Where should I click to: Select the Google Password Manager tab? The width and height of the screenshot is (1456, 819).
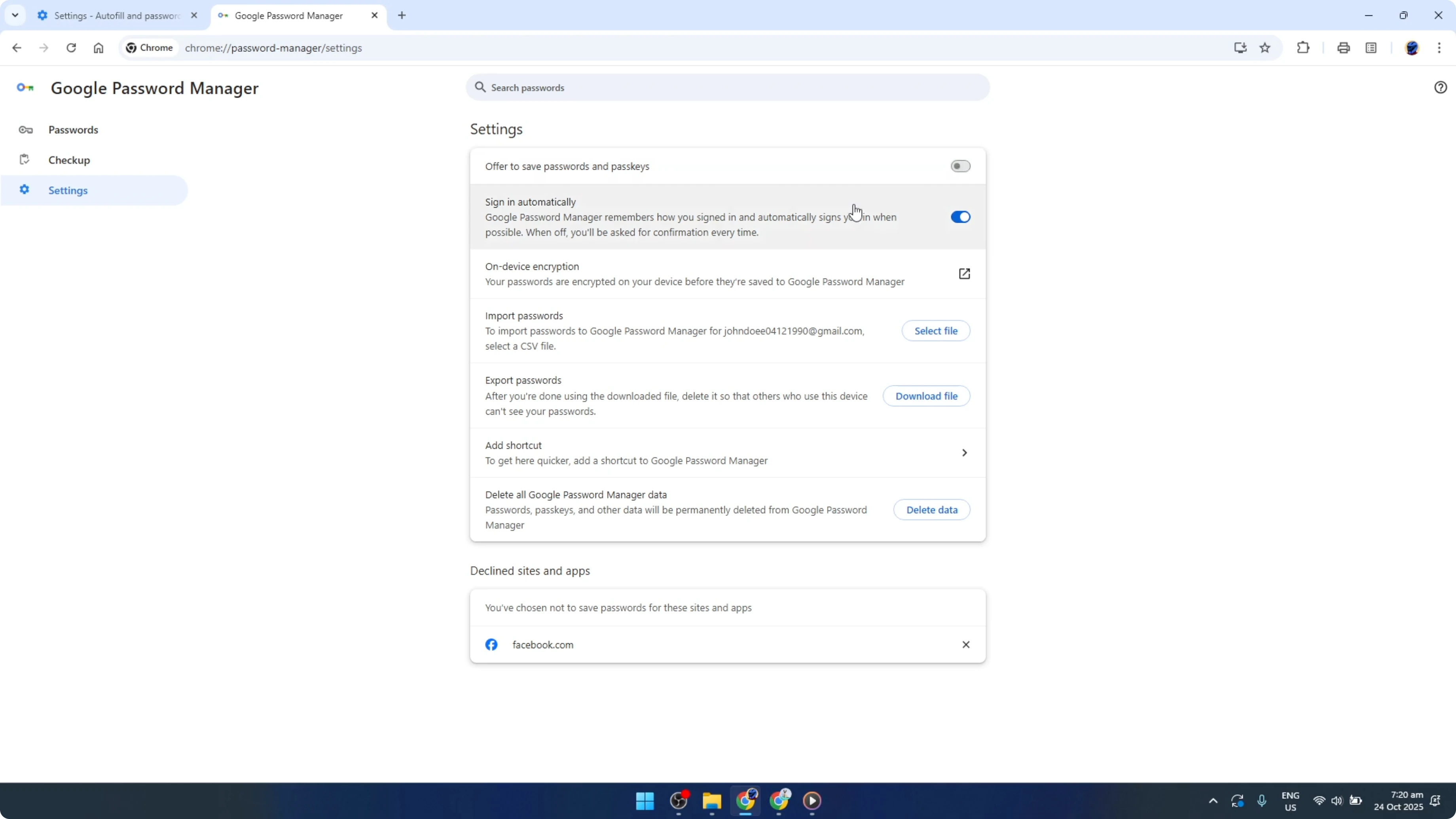(298, 16)
